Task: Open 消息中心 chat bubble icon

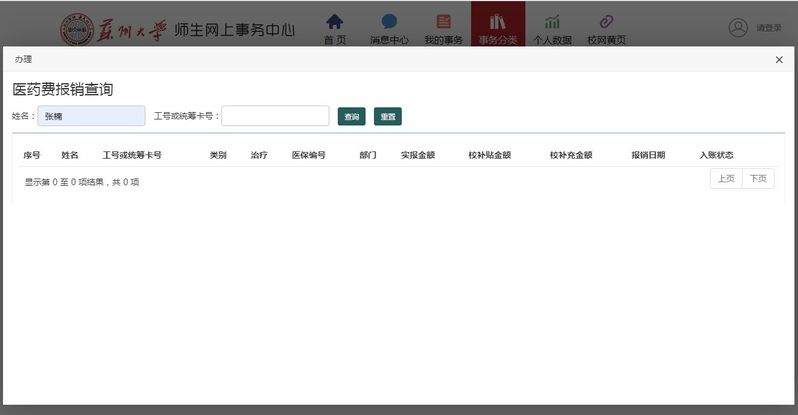Action: click(389, 22)
